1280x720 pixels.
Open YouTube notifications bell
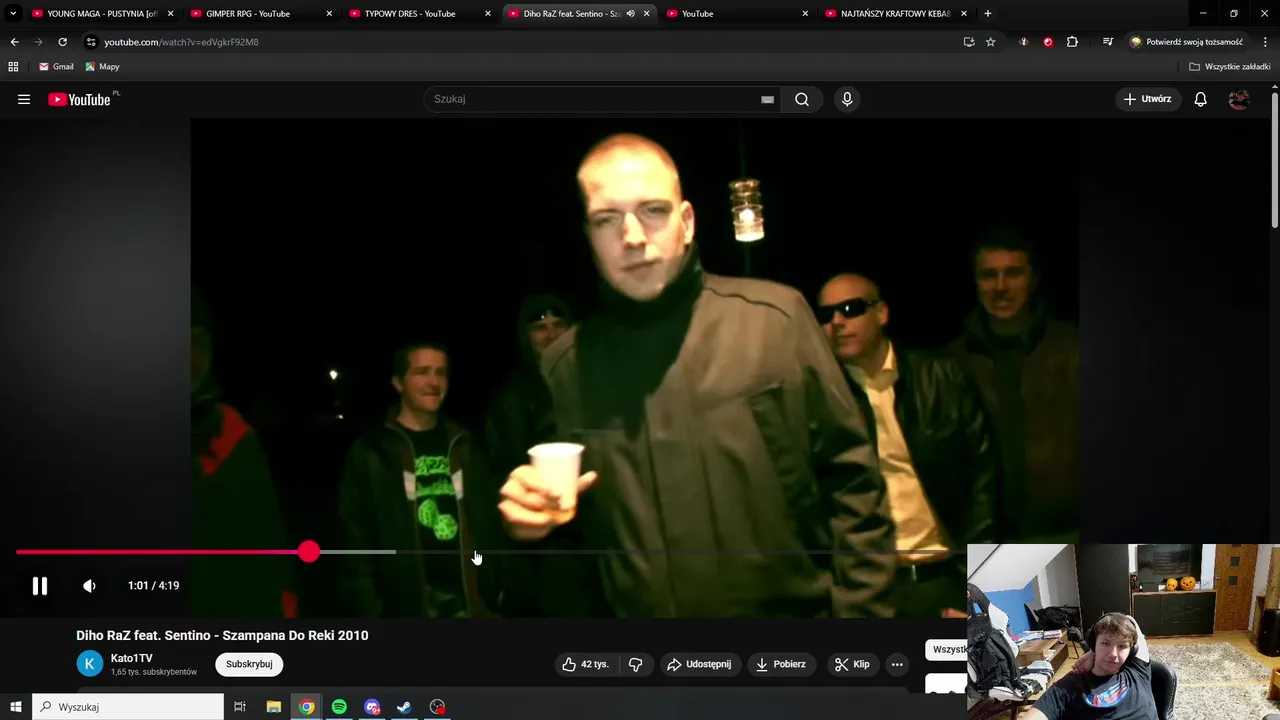tap(1201, 99)
